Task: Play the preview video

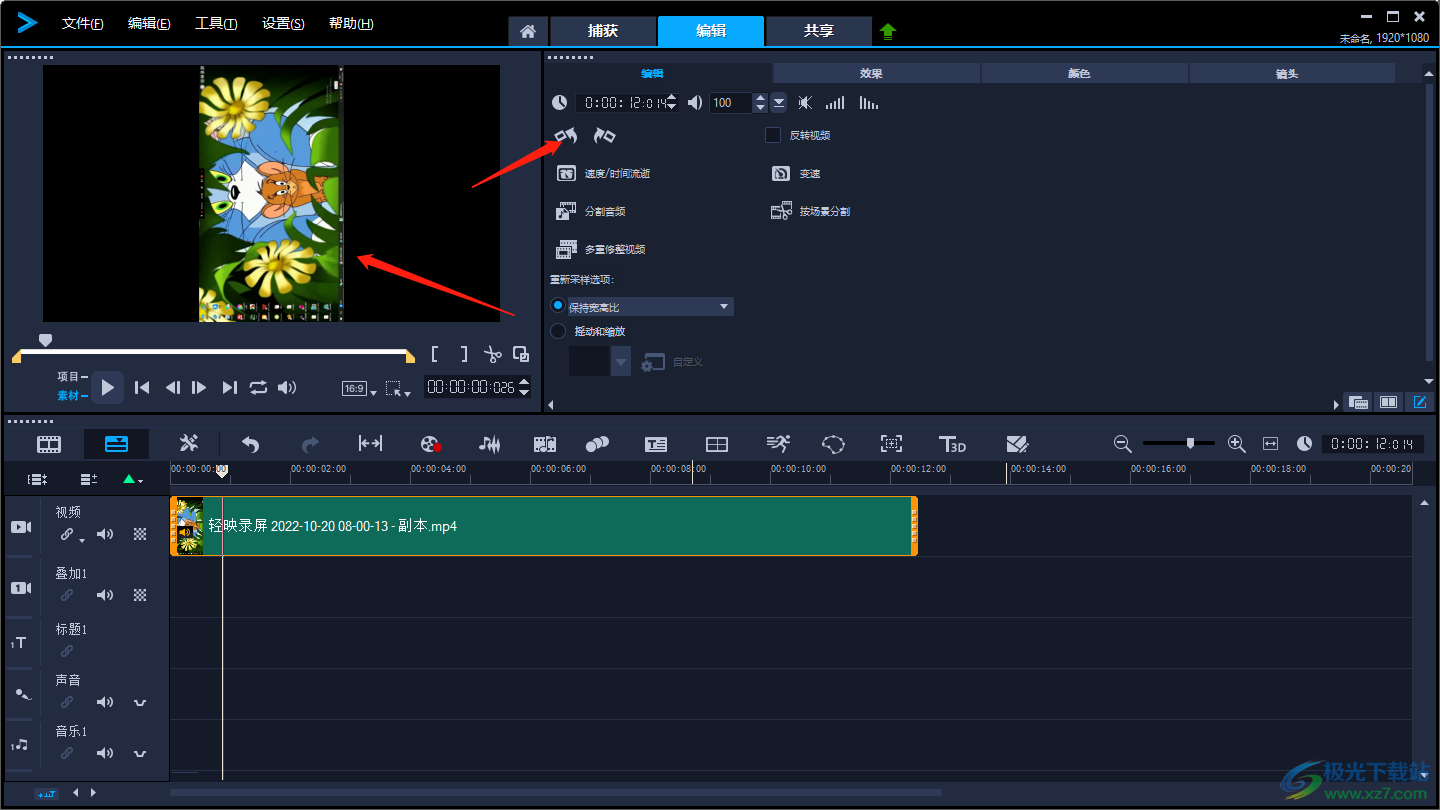Action: coord(108,387)
